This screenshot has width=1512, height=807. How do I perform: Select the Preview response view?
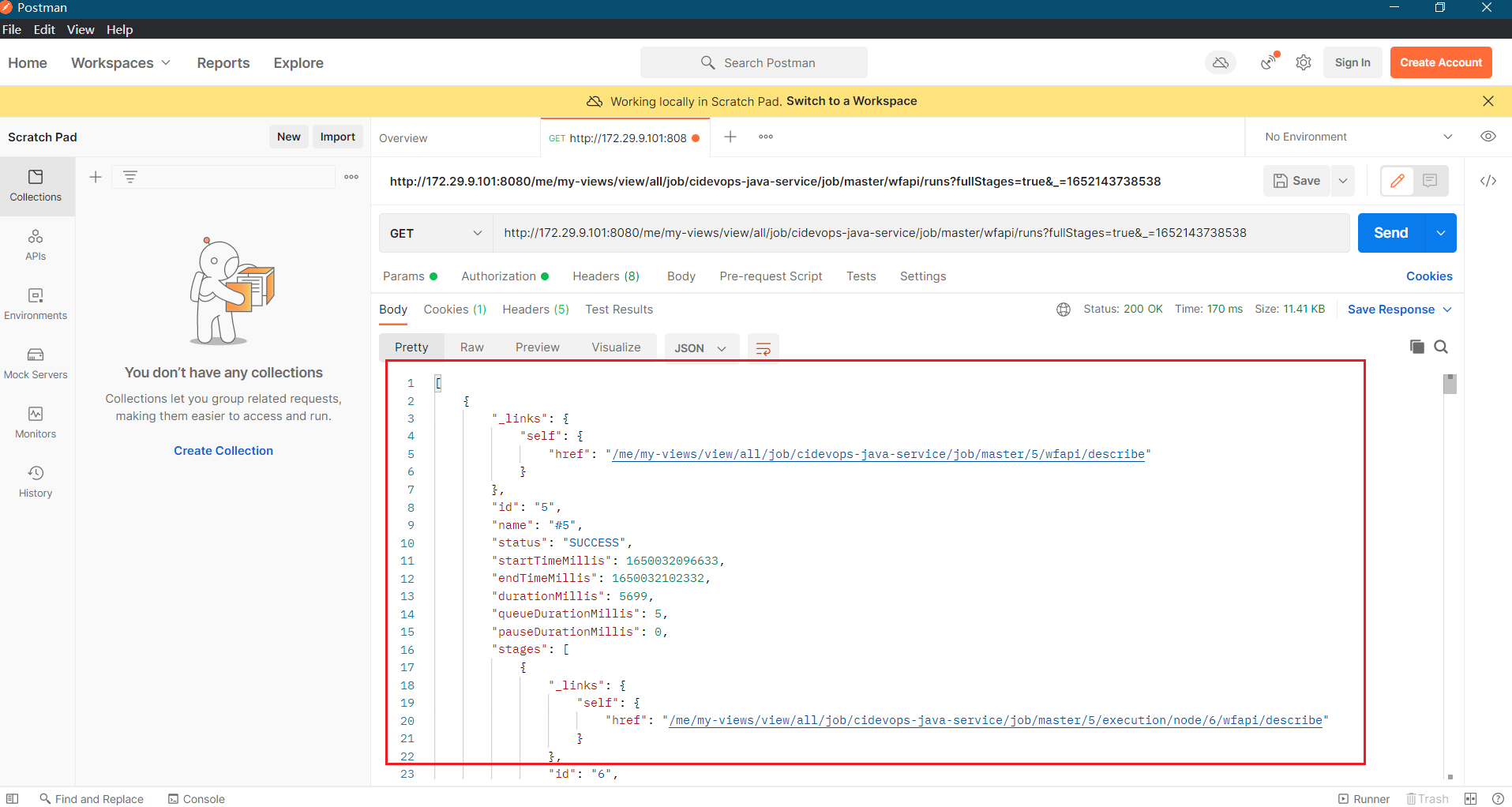coord(538,347)
